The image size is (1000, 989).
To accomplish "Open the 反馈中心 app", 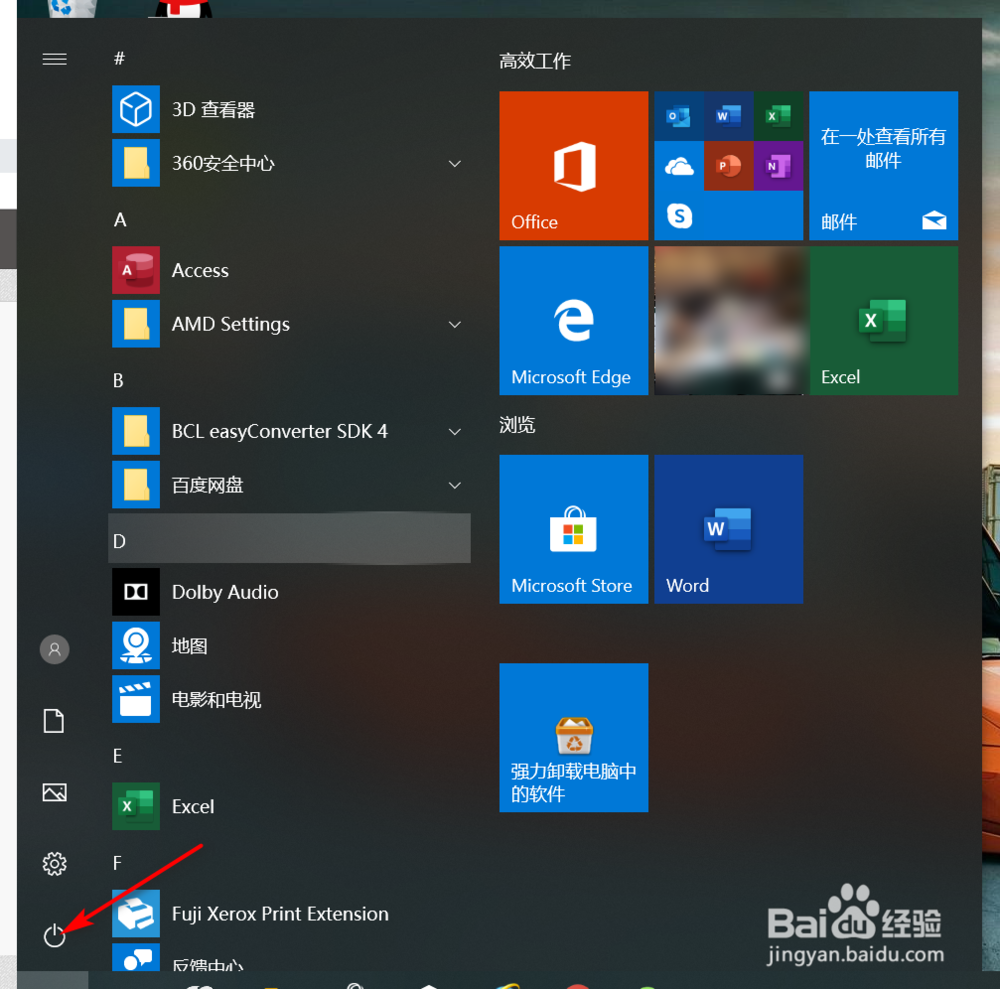I will [290, 957].
